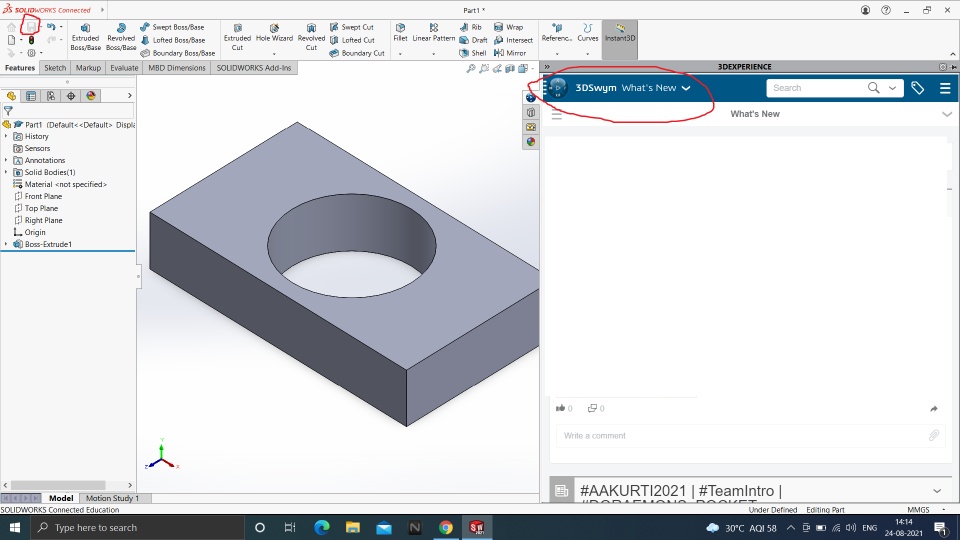
Task: Switch to the Features tab
Action: (x=20, y=68)
